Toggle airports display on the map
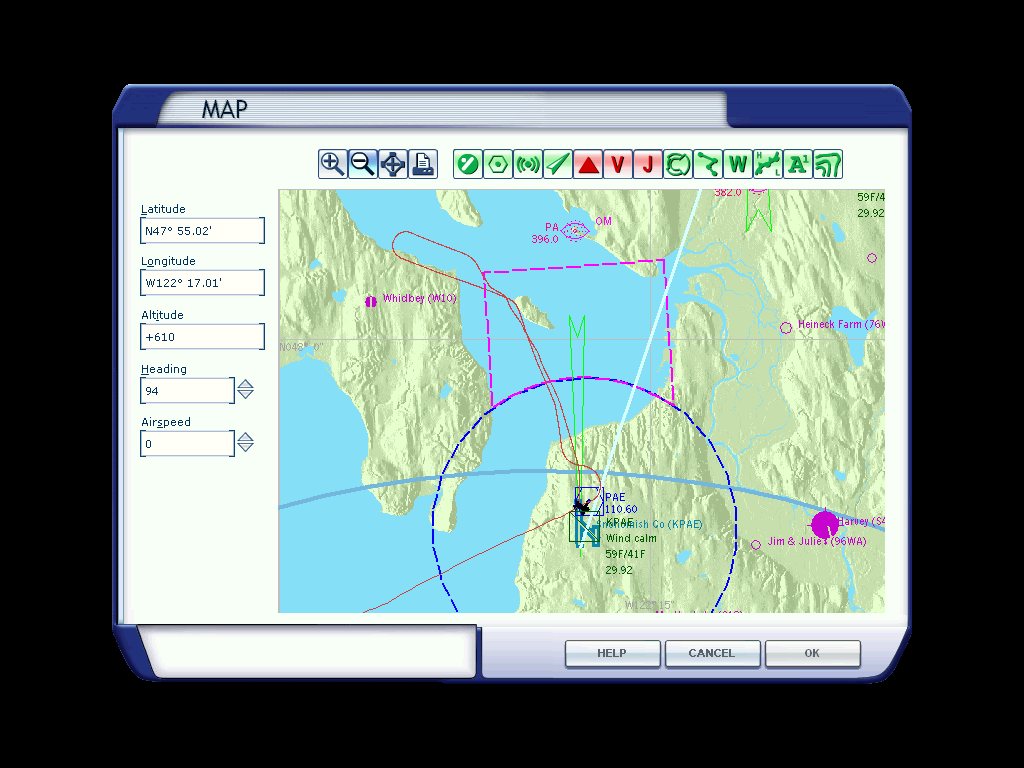 click(x=468, y=164)
